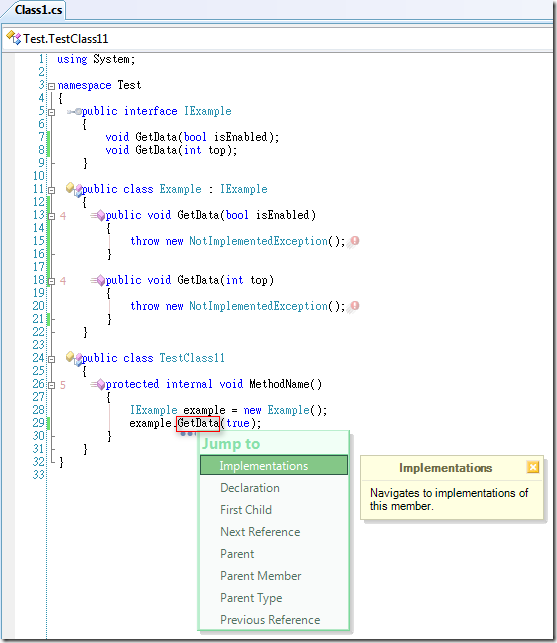The image size is (557, 643).
Task: Close the Implementations hint tooltip
Action: [x=533, y=467]
